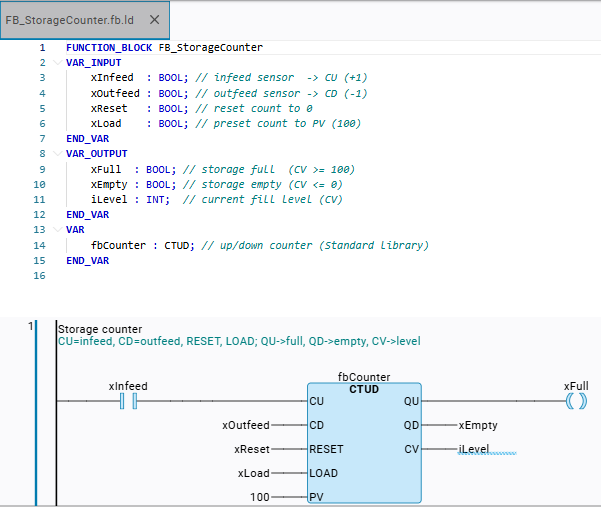Screen dimensions: 601x507
Task: Click the xReset input on RESET
Action: coord(252,449)
